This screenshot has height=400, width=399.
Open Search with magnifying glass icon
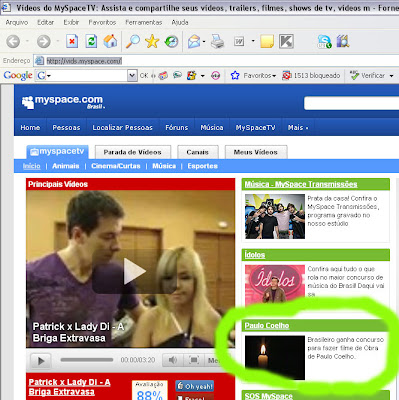(x=133, y=42)
